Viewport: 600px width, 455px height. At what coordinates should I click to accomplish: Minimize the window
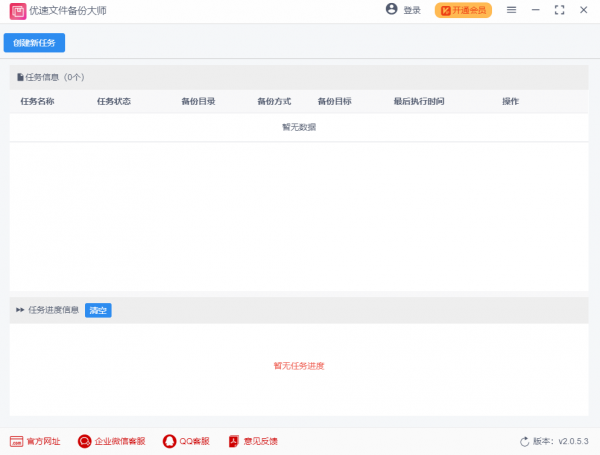tap(535, 10)
